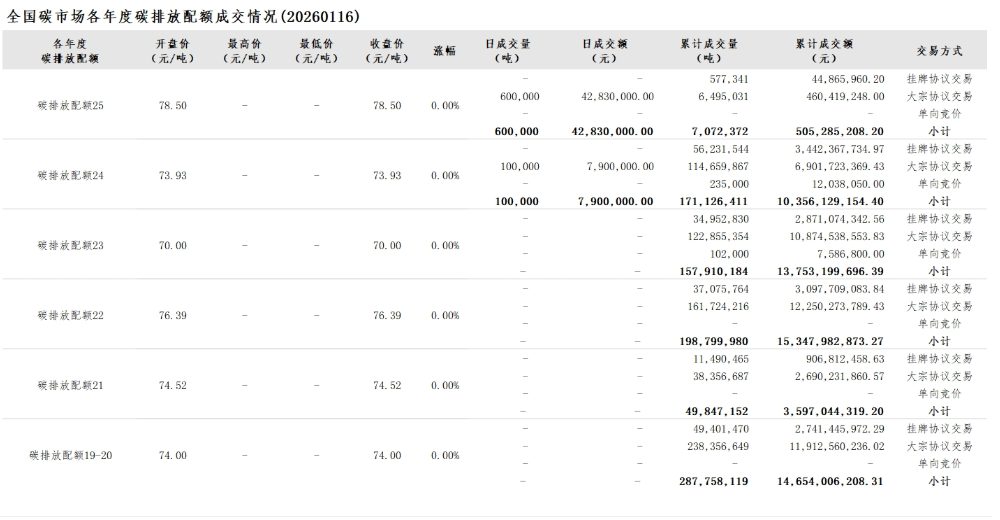This screenshot has height=520, width=1000.
Task: Select the daily amount cell 7,900,000.00 in bold
Action: (616, 201)
